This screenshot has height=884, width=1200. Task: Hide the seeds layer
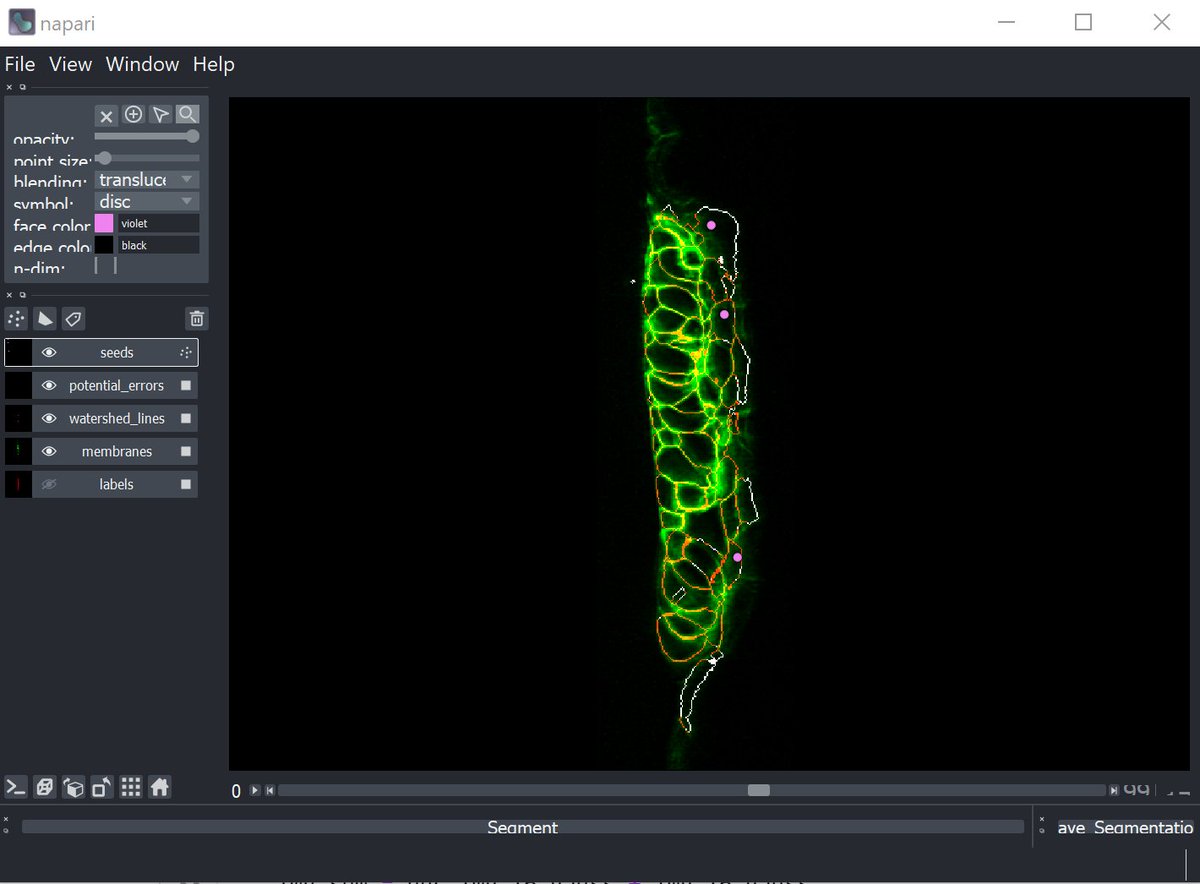(49, 352)
